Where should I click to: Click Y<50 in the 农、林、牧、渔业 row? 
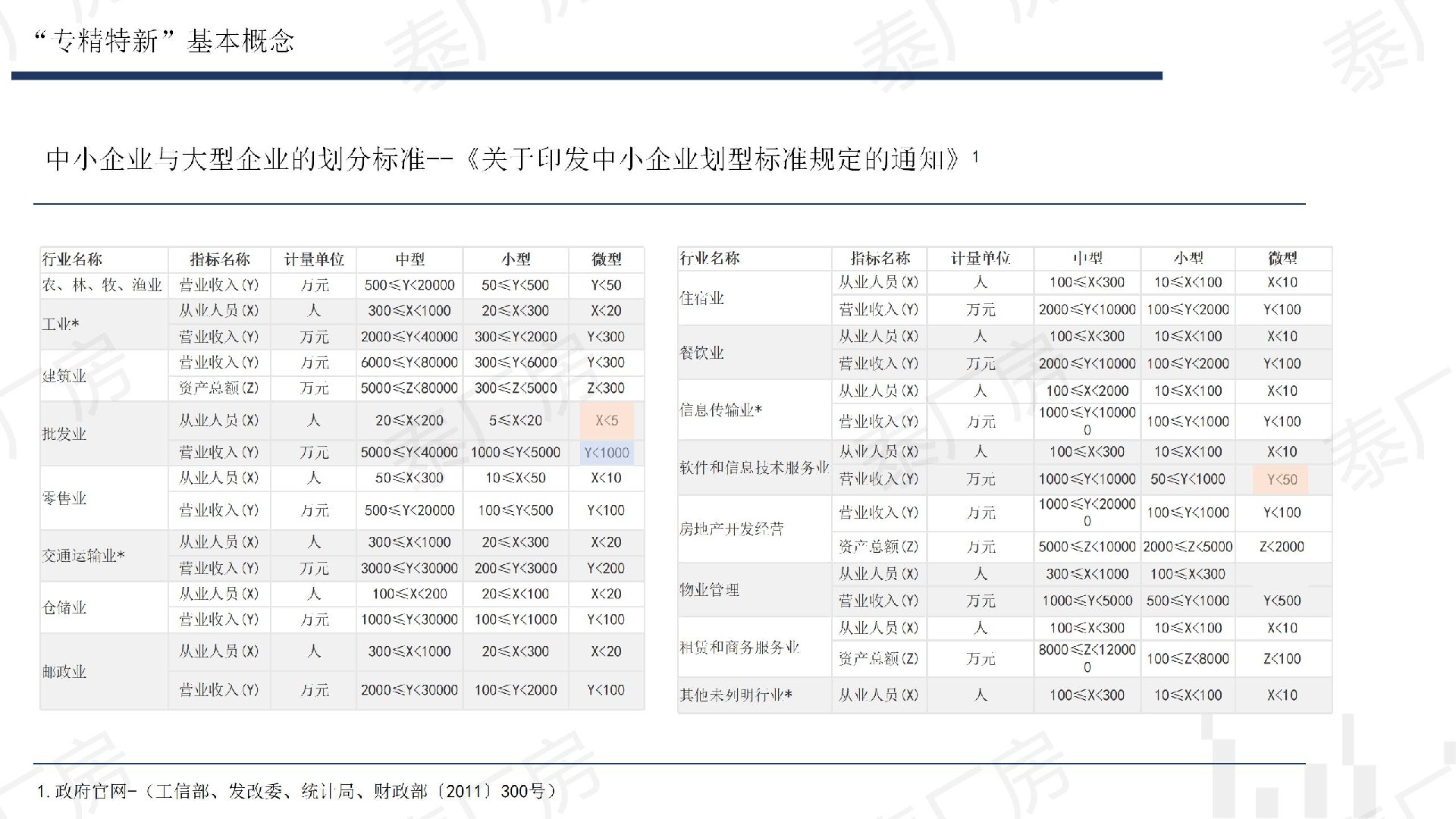pos(606,285)
